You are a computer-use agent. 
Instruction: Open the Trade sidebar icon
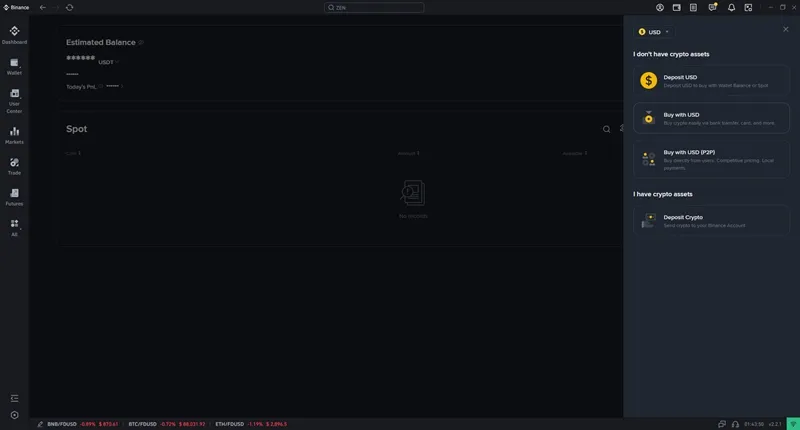tap(14, 166)
